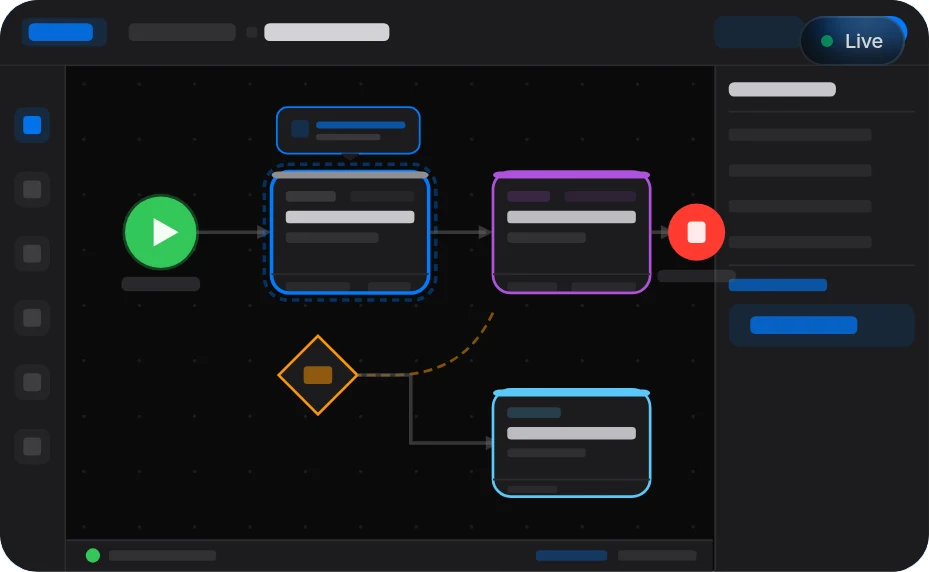The width and height of the screenshot is (929, 572).
Task: Select the orange diamond decision node
Action: click(x=318, y=375)
